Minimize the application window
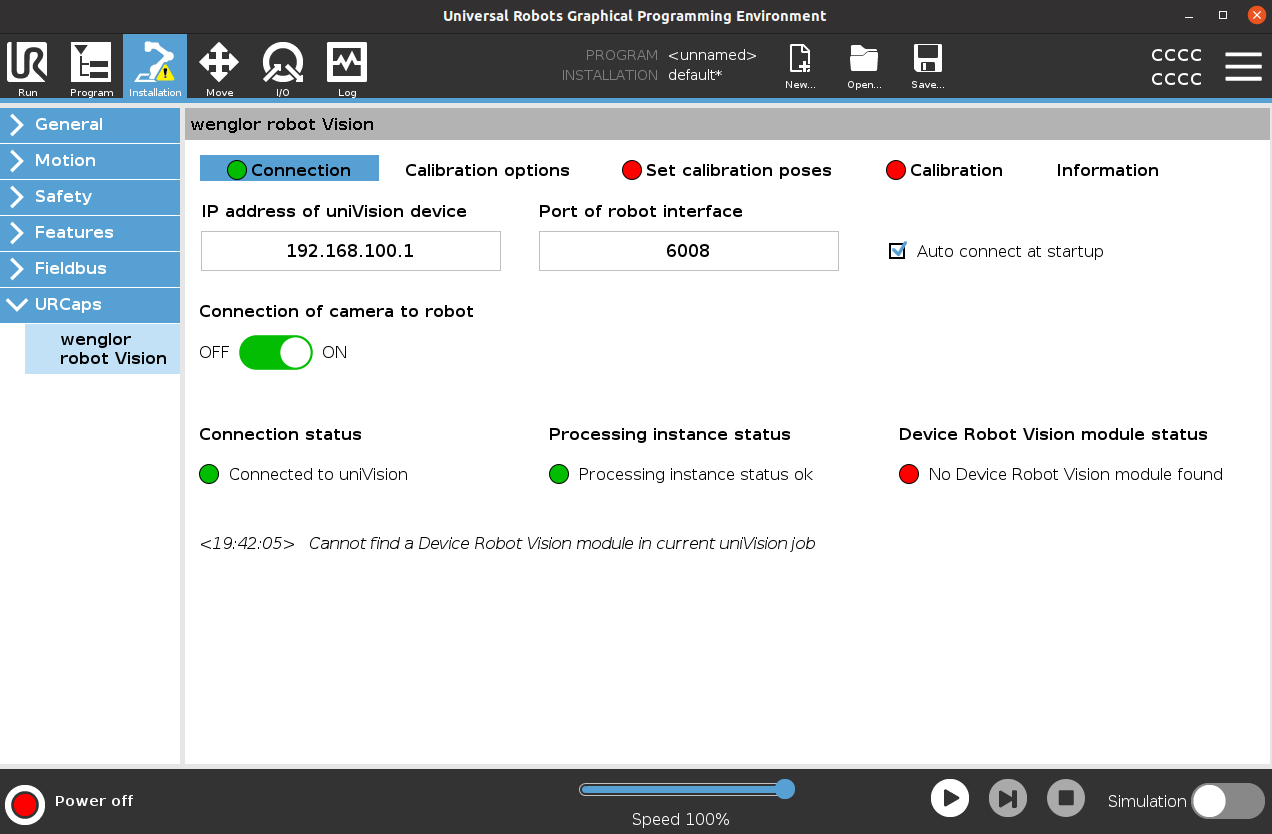1272x834 pixels. [x=1189, y=16]
